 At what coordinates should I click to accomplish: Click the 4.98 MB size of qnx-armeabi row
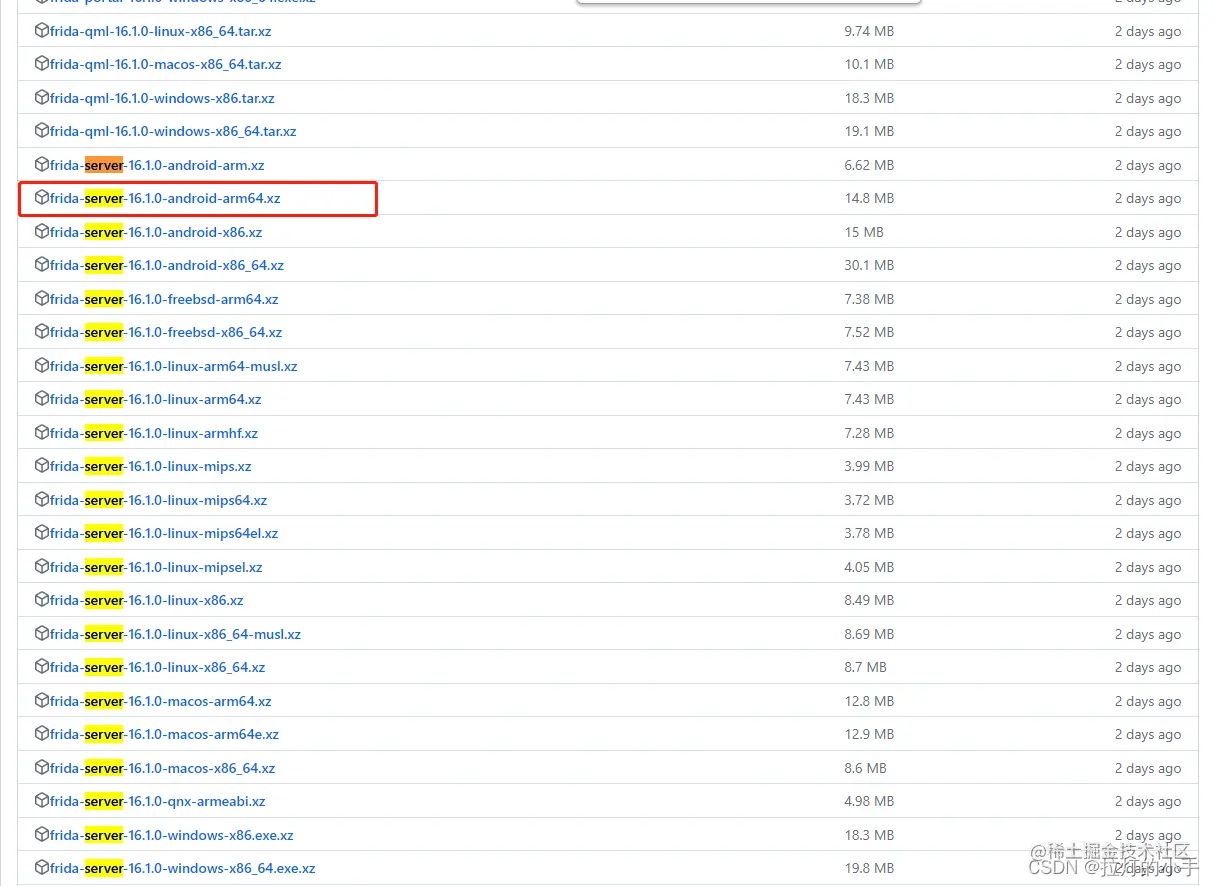pyautogui.click(x=869, y=801)
